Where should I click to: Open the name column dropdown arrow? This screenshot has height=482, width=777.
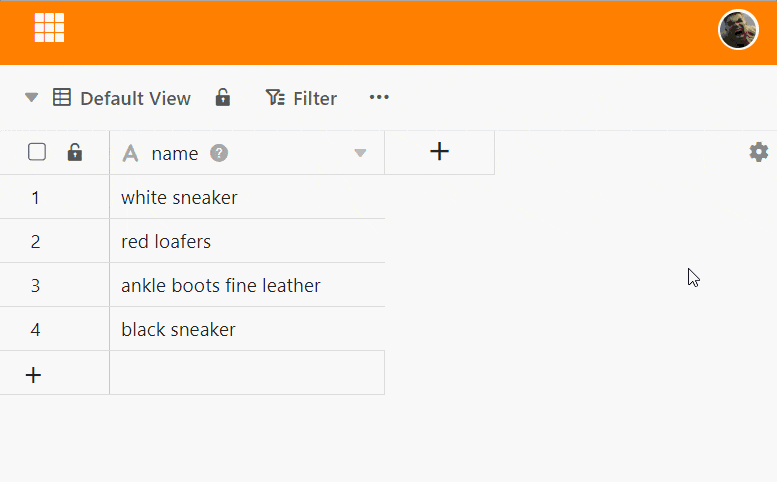tap(361, 153)
